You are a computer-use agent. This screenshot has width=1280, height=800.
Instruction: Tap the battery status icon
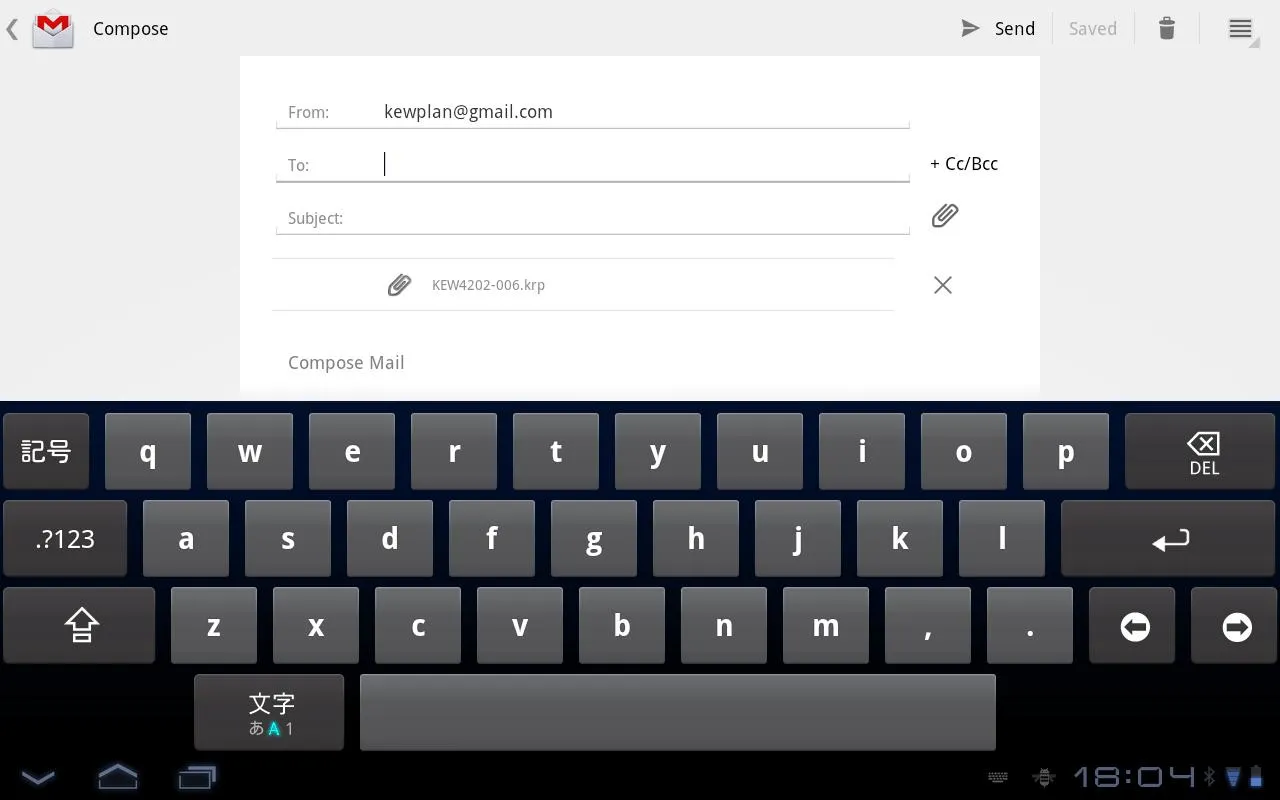(x=1256, y=777)
